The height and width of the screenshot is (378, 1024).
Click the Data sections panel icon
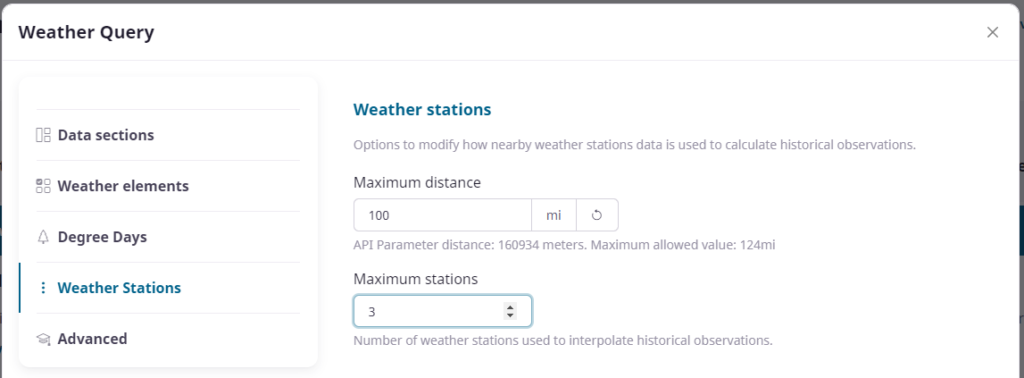pos(43,135)
